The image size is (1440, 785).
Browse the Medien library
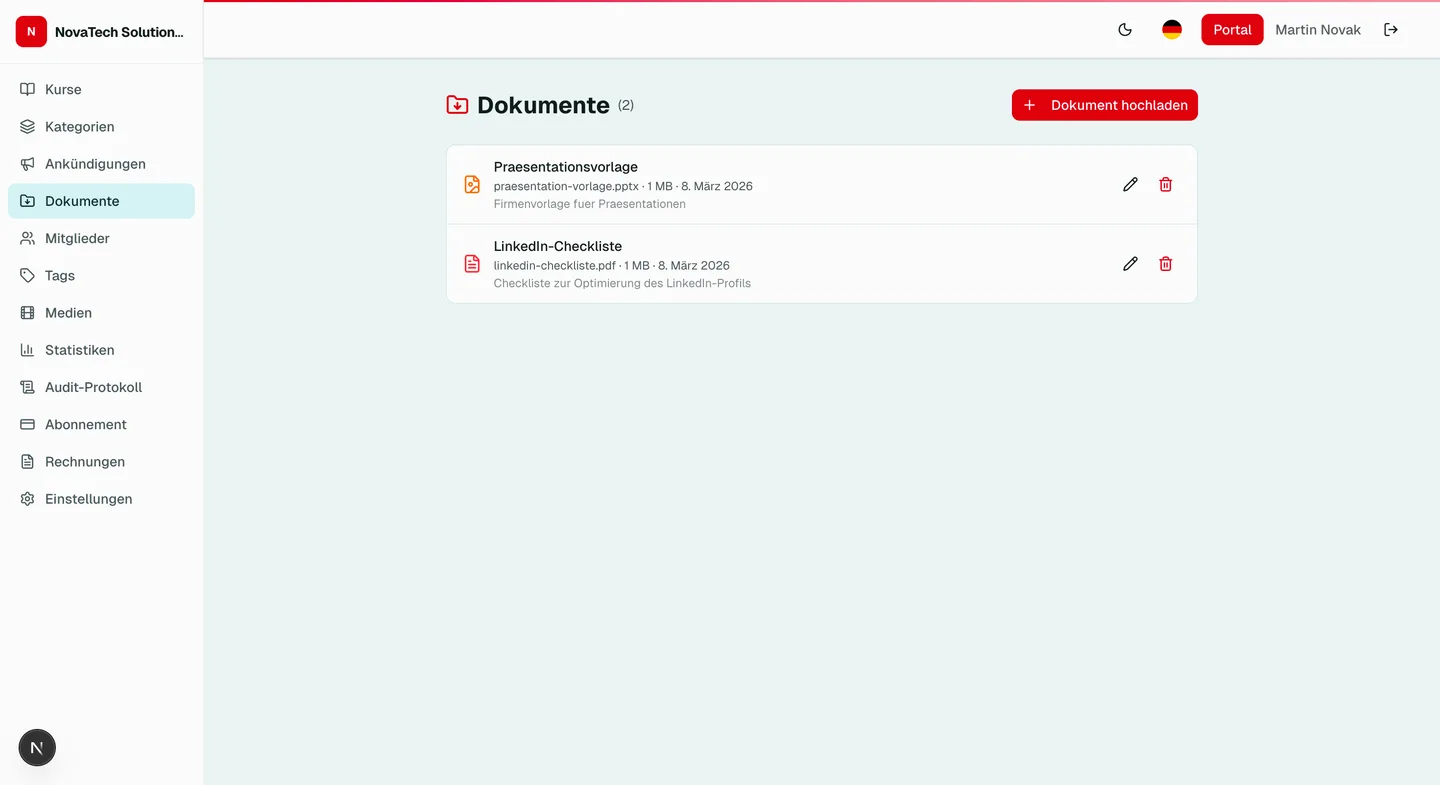click(68, 312)
